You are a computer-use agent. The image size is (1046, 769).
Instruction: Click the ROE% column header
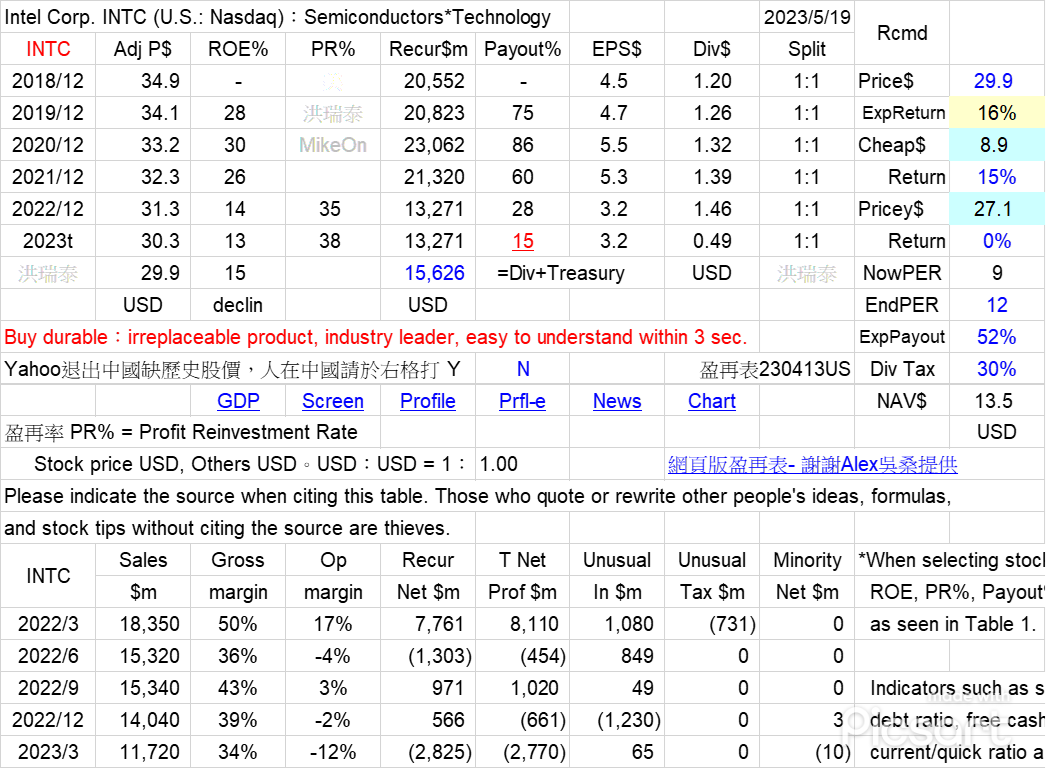[x=238, y=49]
